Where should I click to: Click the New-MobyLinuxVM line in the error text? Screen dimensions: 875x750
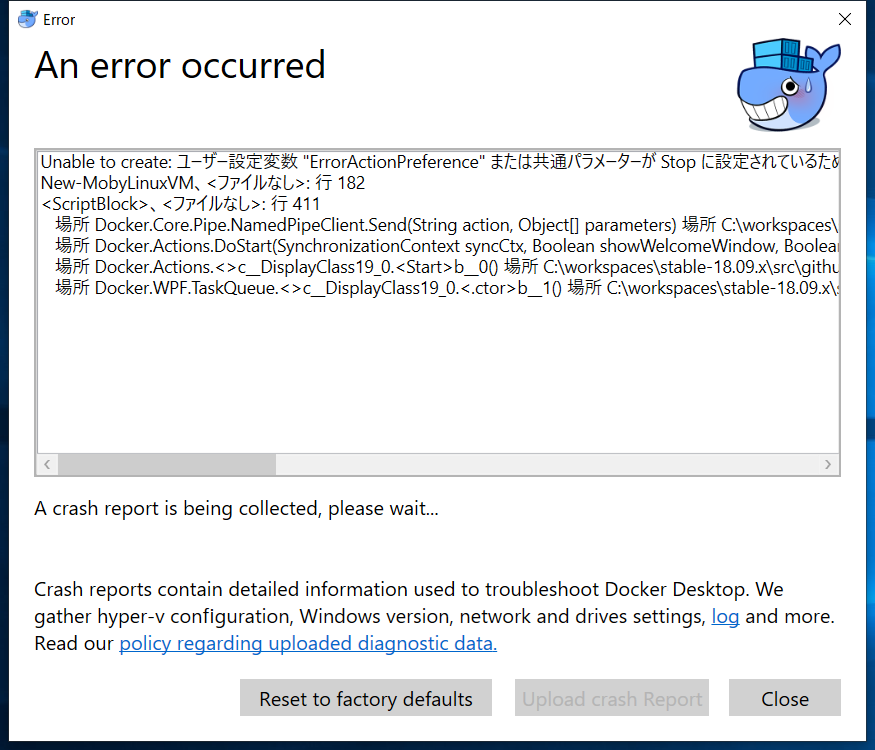pyautogui.click(x=202, y=183)
